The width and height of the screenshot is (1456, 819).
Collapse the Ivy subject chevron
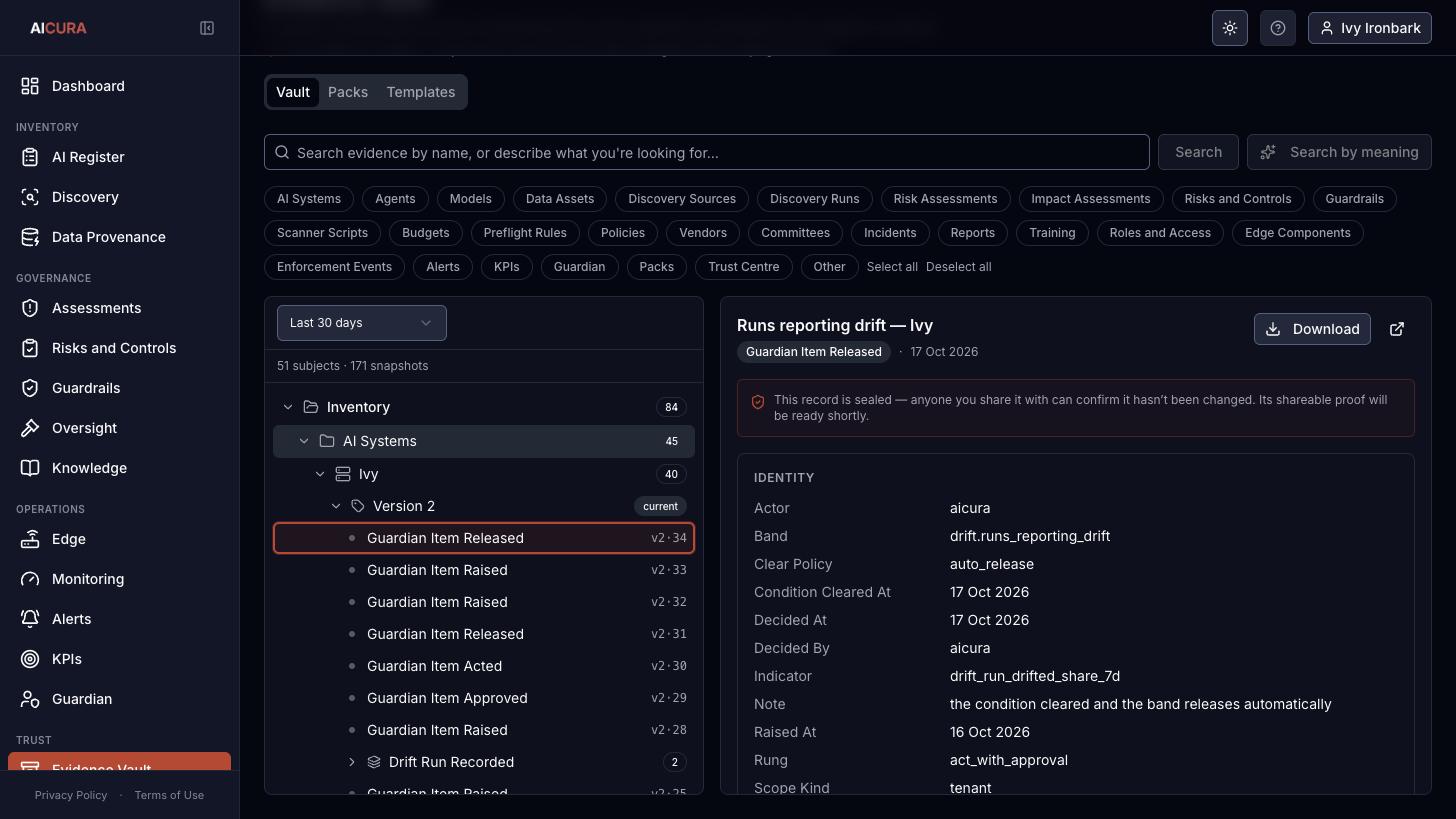tap(320, 474)
